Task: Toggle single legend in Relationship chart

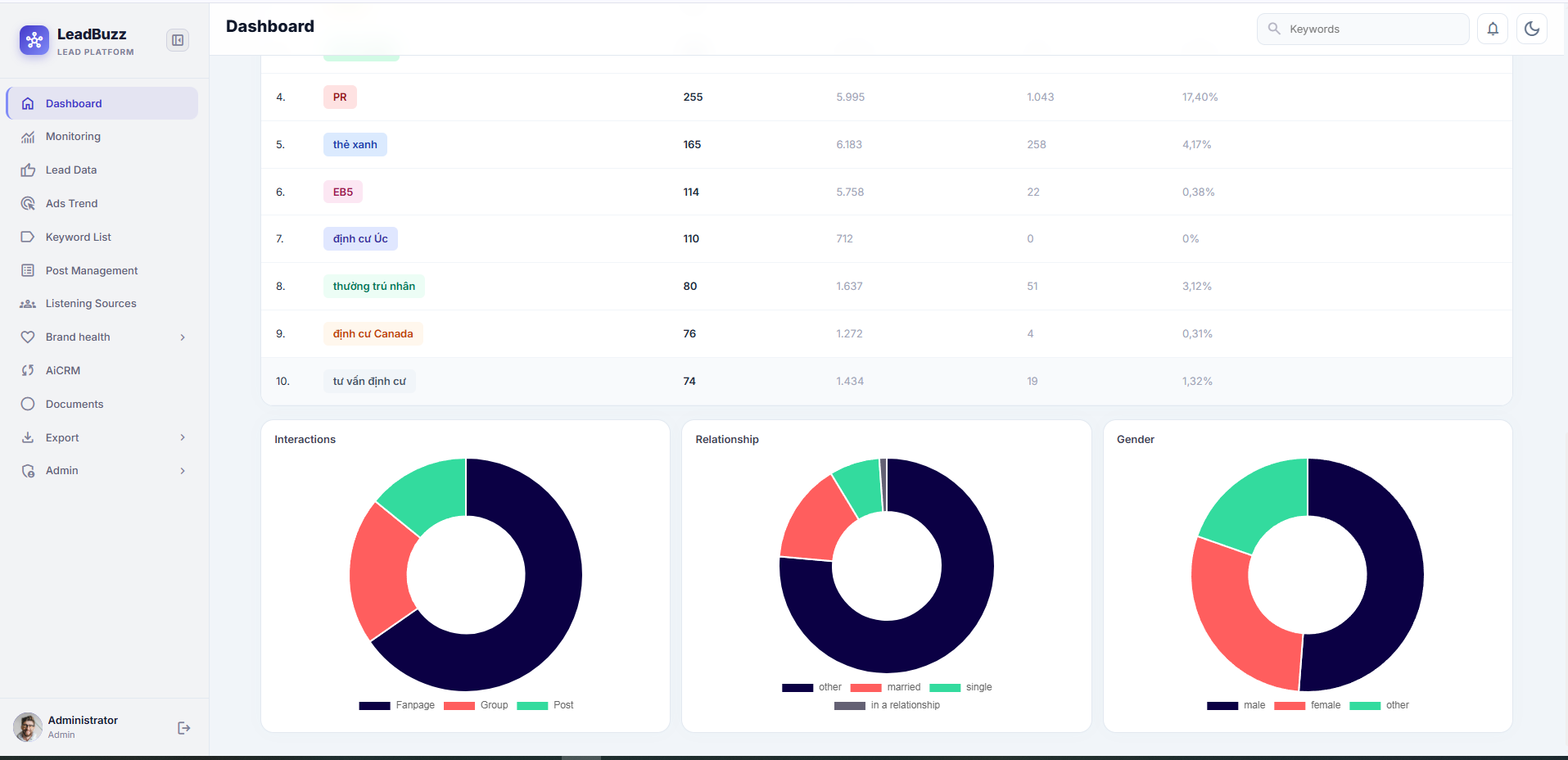Action: pos(960,687)
